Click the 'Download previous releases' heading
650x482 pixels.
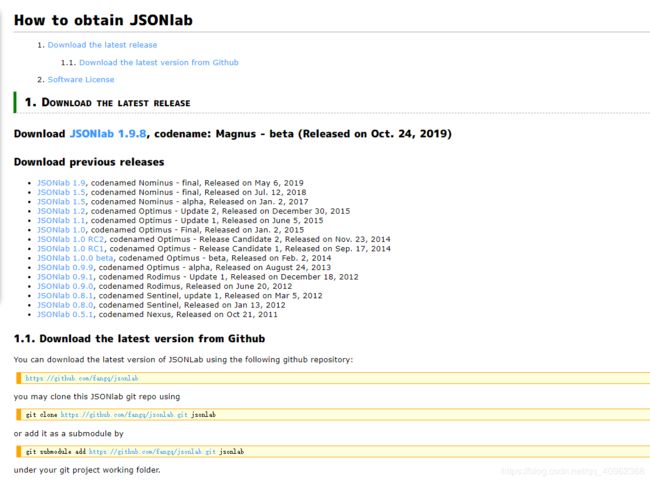coord(89,162)
